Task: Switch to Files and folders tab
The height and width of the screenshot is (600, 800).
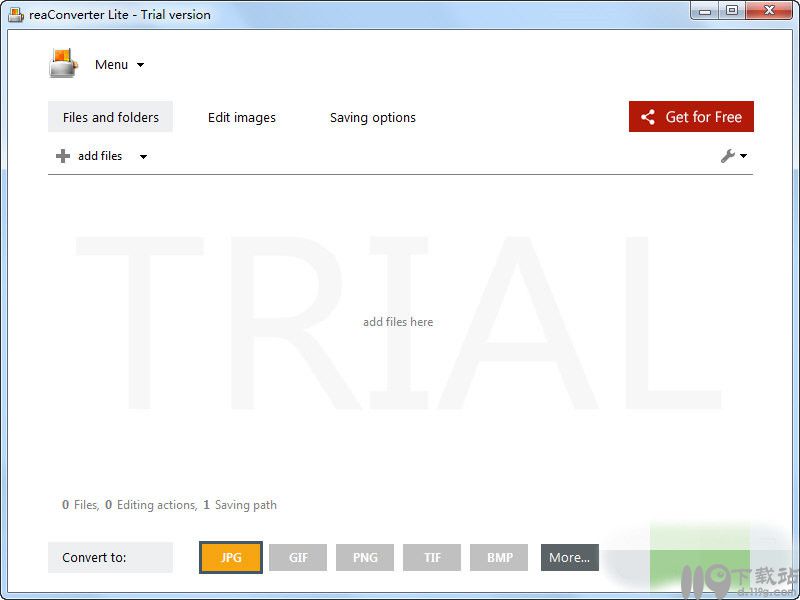Action: [x=110, y=117]
